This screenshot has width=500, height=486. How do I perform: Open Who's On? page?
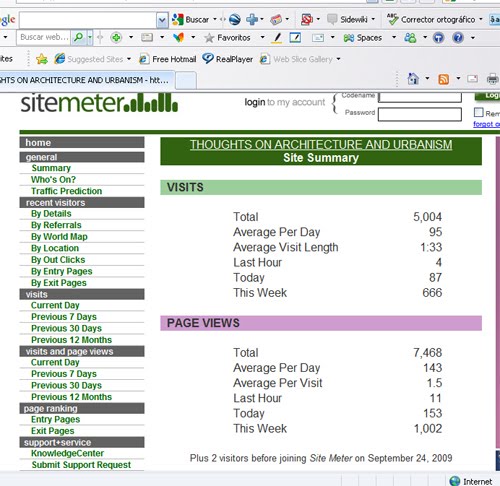pyautogui.click(x=53, y=179)
